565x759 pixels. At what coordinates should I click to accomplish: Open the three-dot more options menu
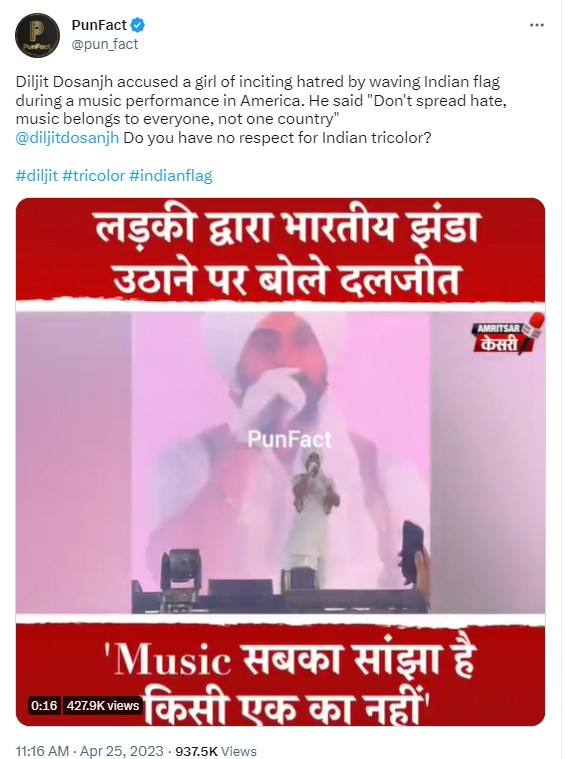click(x=536, y=25)
